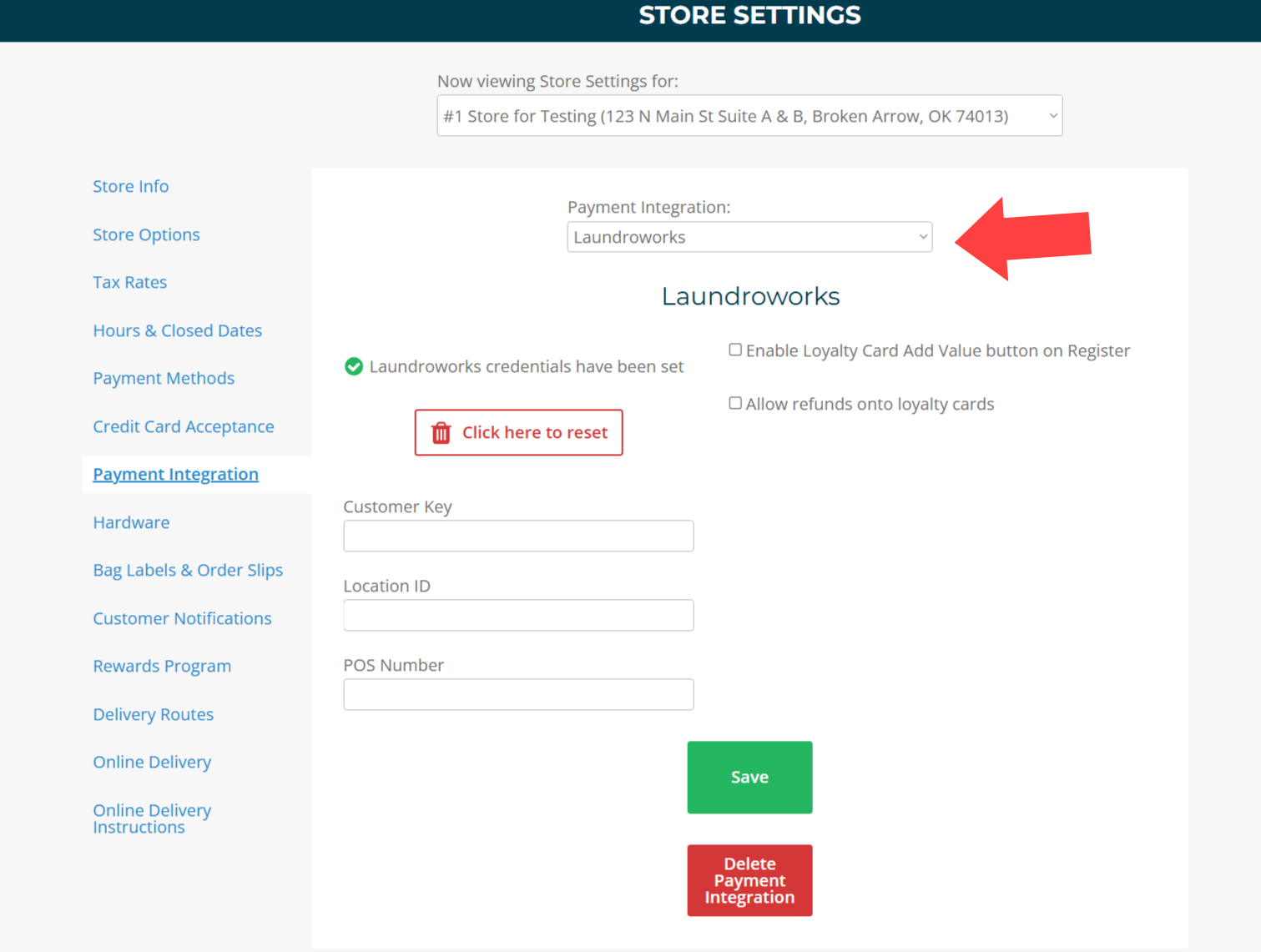Open Online Delivery Instructions
The image size is (1261, 952).
click(x=152, y=819)
